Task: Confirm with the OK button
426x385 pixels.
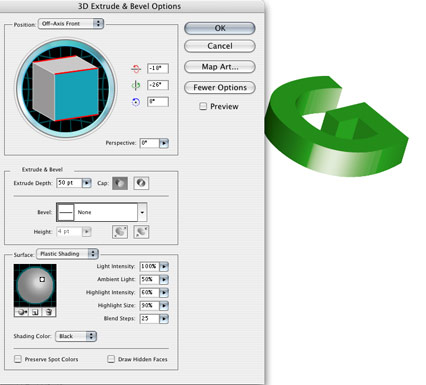Action: point(220,28)
